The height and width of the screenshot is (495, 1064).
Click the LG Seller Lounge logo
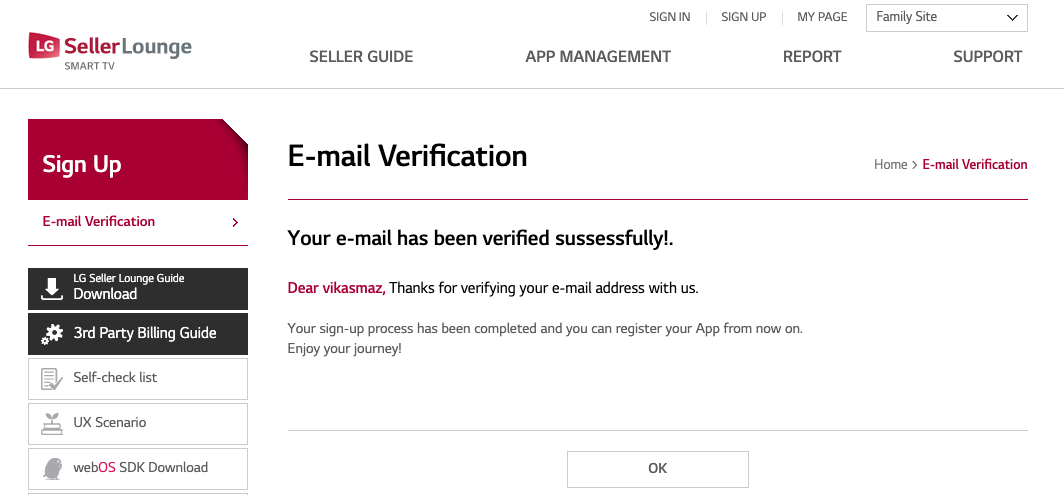tap(110, 51)
